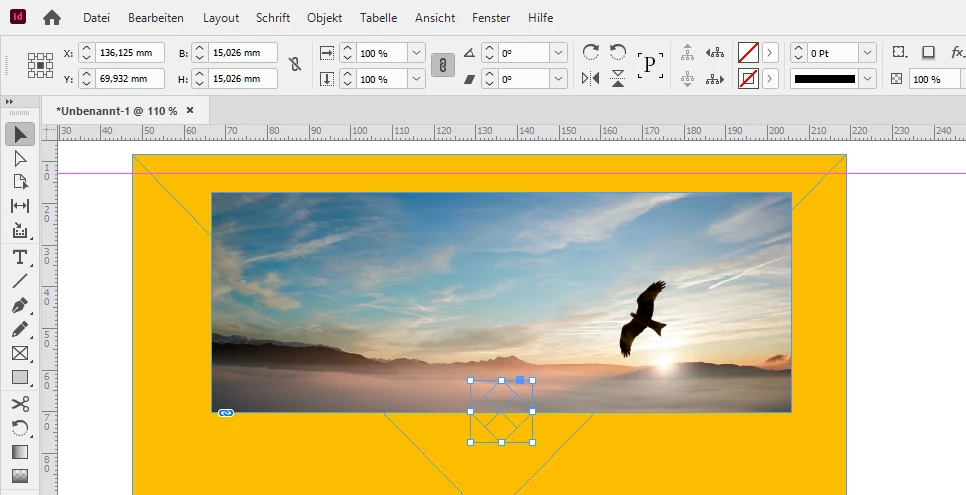Expand the stroke color options arrow

tap(769, 79)
